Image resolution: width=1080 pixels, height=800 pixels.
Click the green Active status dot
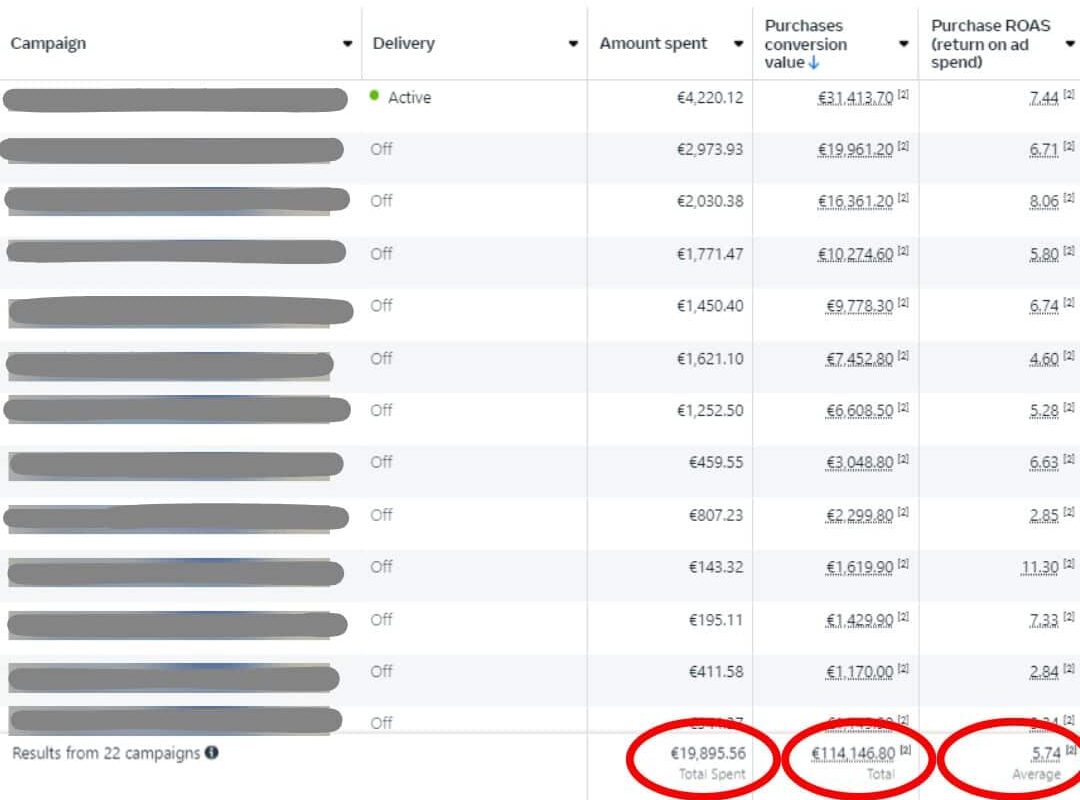click(x=375, y=96)
